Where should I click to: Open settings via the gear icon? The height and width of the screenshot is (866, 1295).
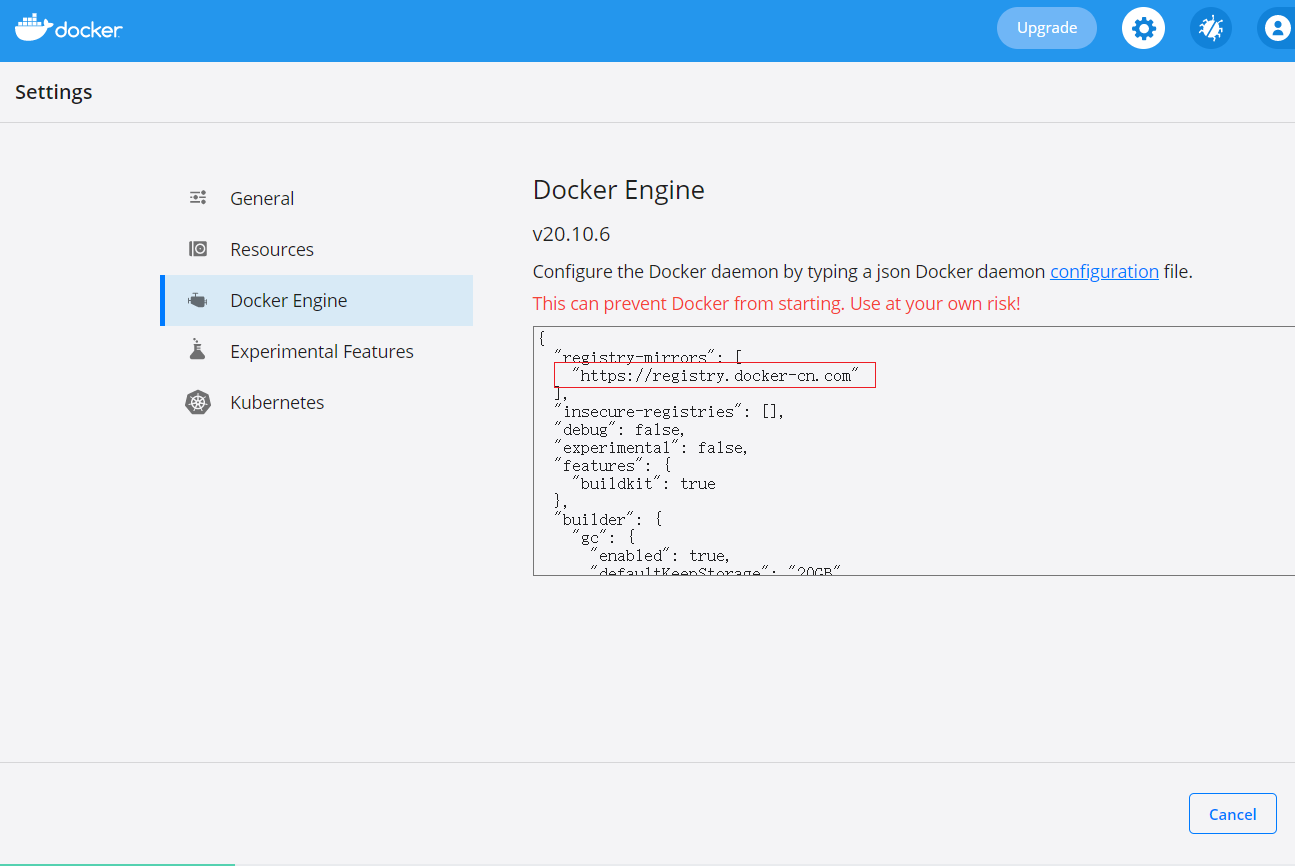point(1143,28)
